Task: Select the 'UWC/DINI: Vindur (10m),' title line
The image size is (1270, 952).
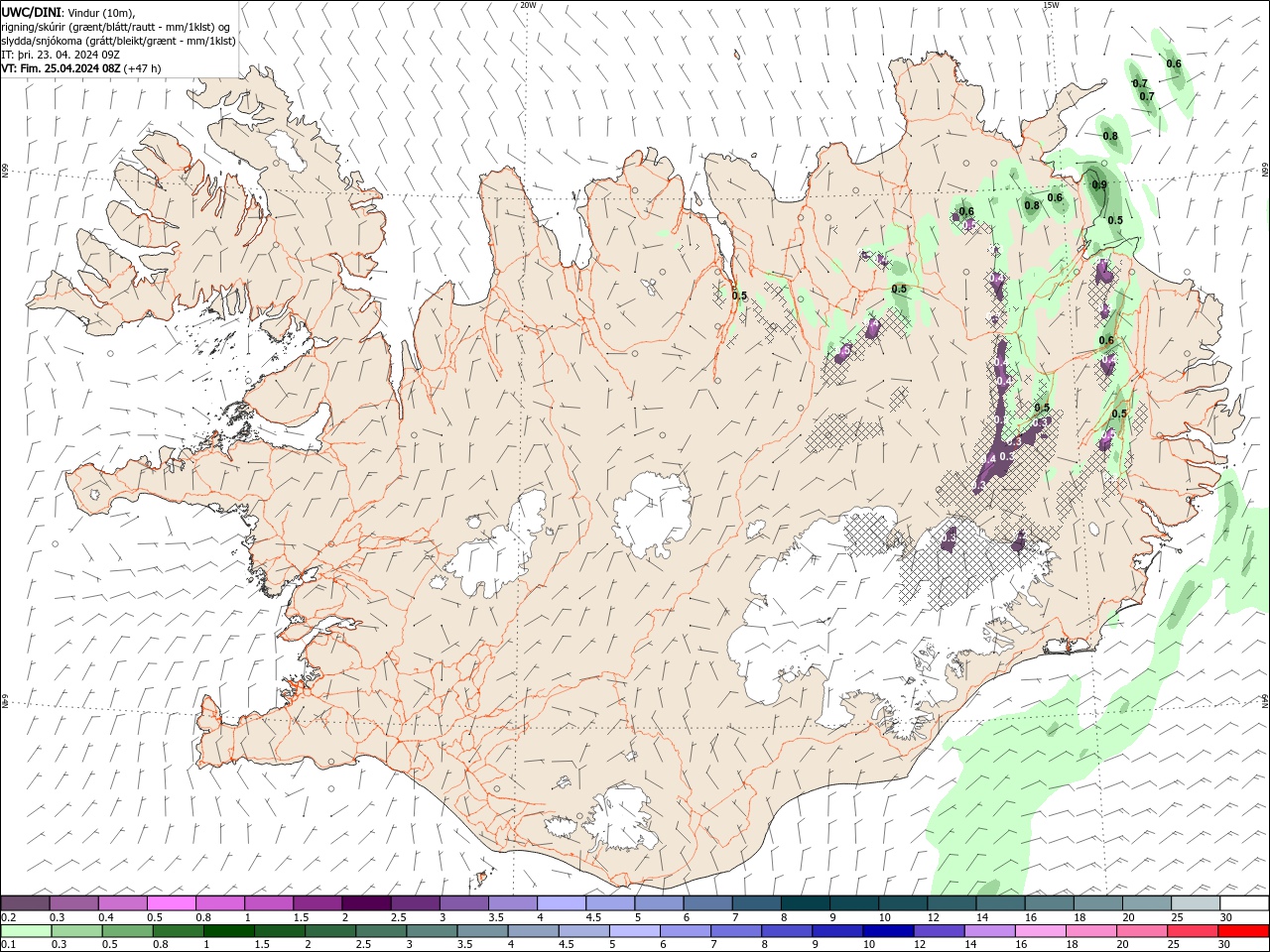Action: coord(68,12)
